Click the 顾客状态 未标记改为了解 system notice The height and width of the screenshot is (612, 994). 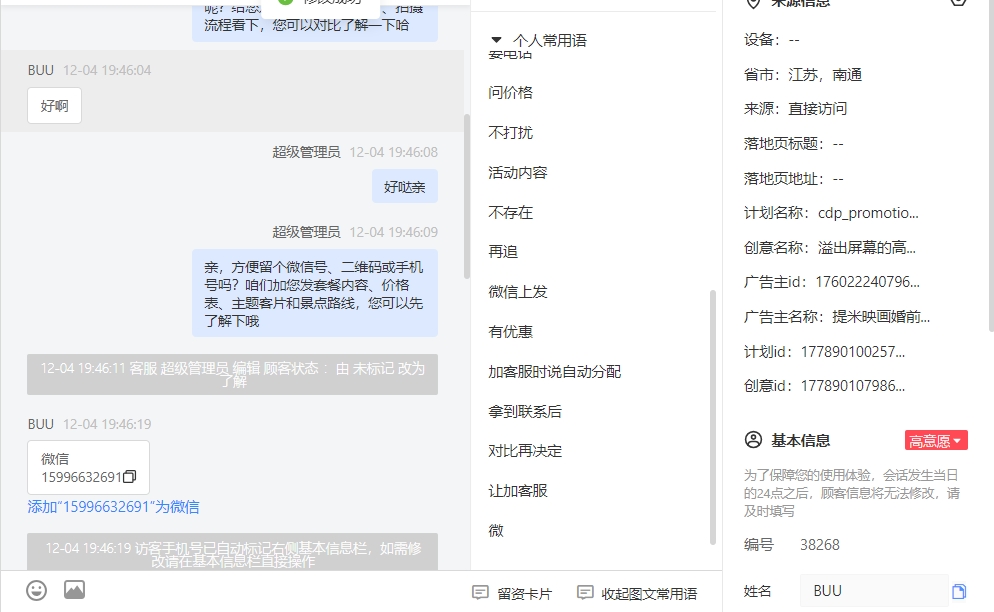pos(233,374)
